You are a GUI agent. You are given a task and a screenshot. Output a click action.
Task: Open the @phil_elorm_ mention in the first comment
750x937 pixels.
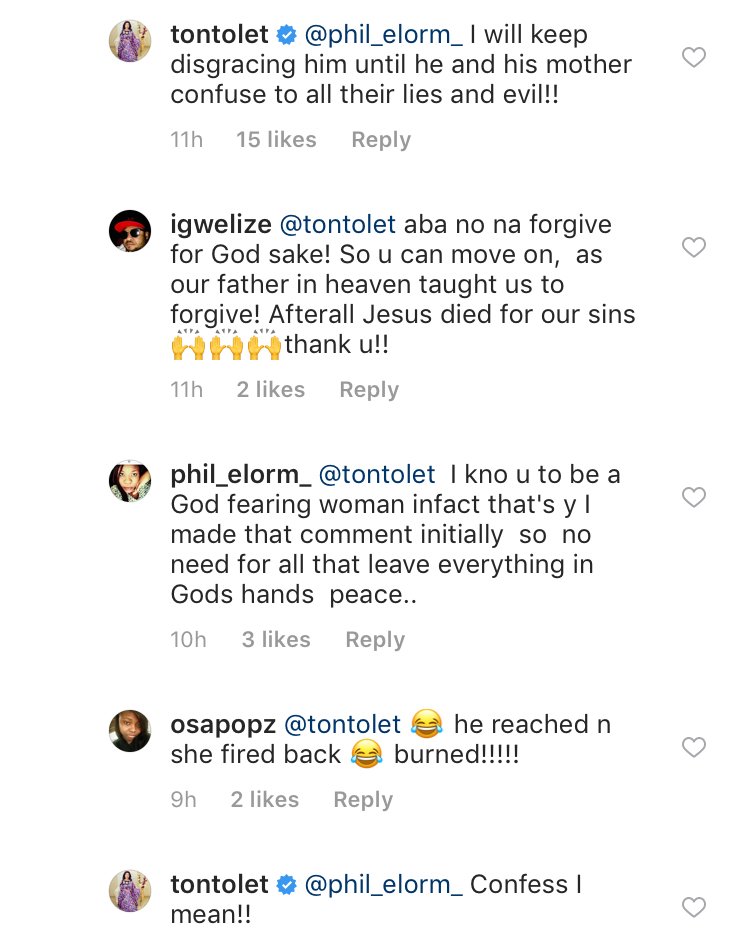[382, 35]
